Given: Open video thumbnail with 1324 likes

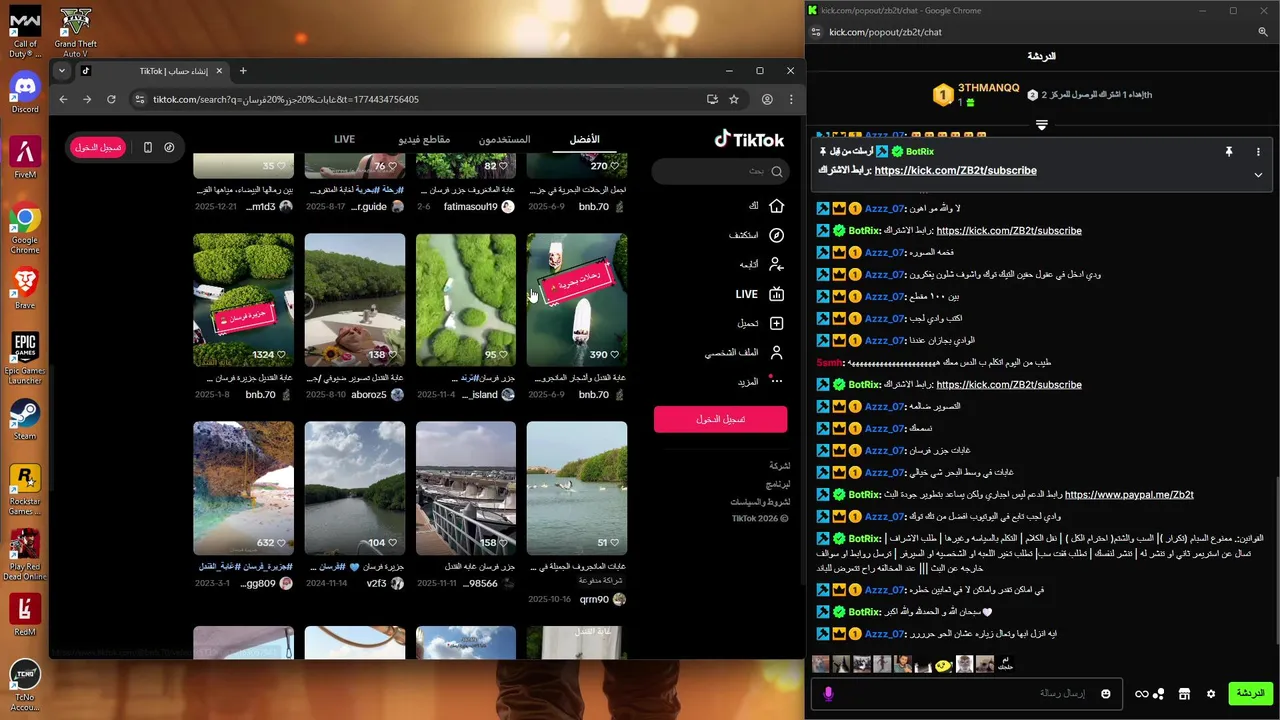Looking at the screenshot, I should tap(243, 300).
